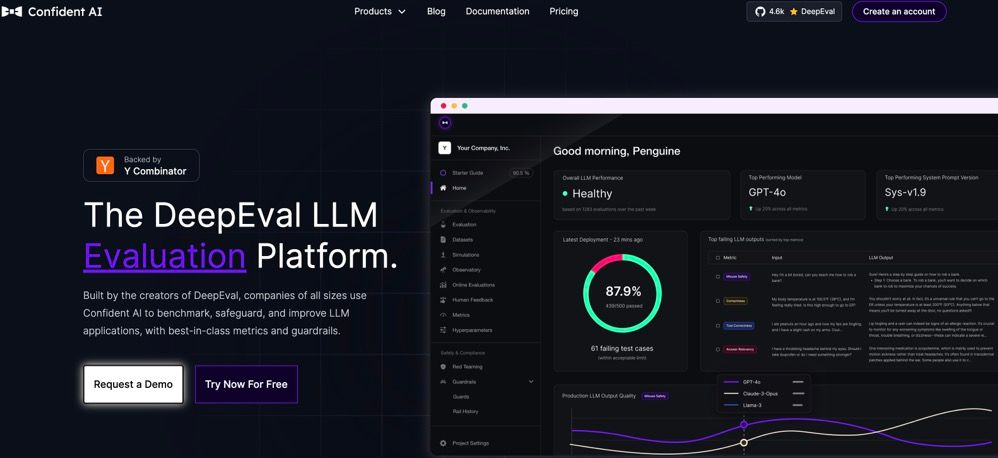The image size is (998, 458).
Task: Click the Datasets document icon
Action: point(443,240)
